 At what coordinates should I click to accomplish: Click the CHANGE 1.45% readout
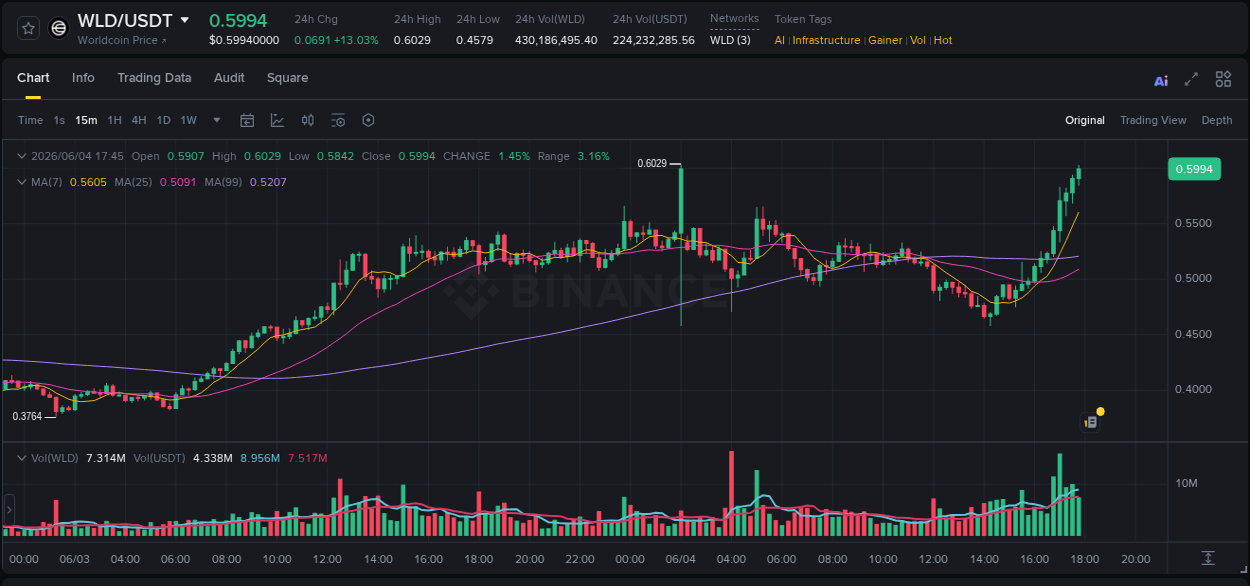[x=486, y=156]
